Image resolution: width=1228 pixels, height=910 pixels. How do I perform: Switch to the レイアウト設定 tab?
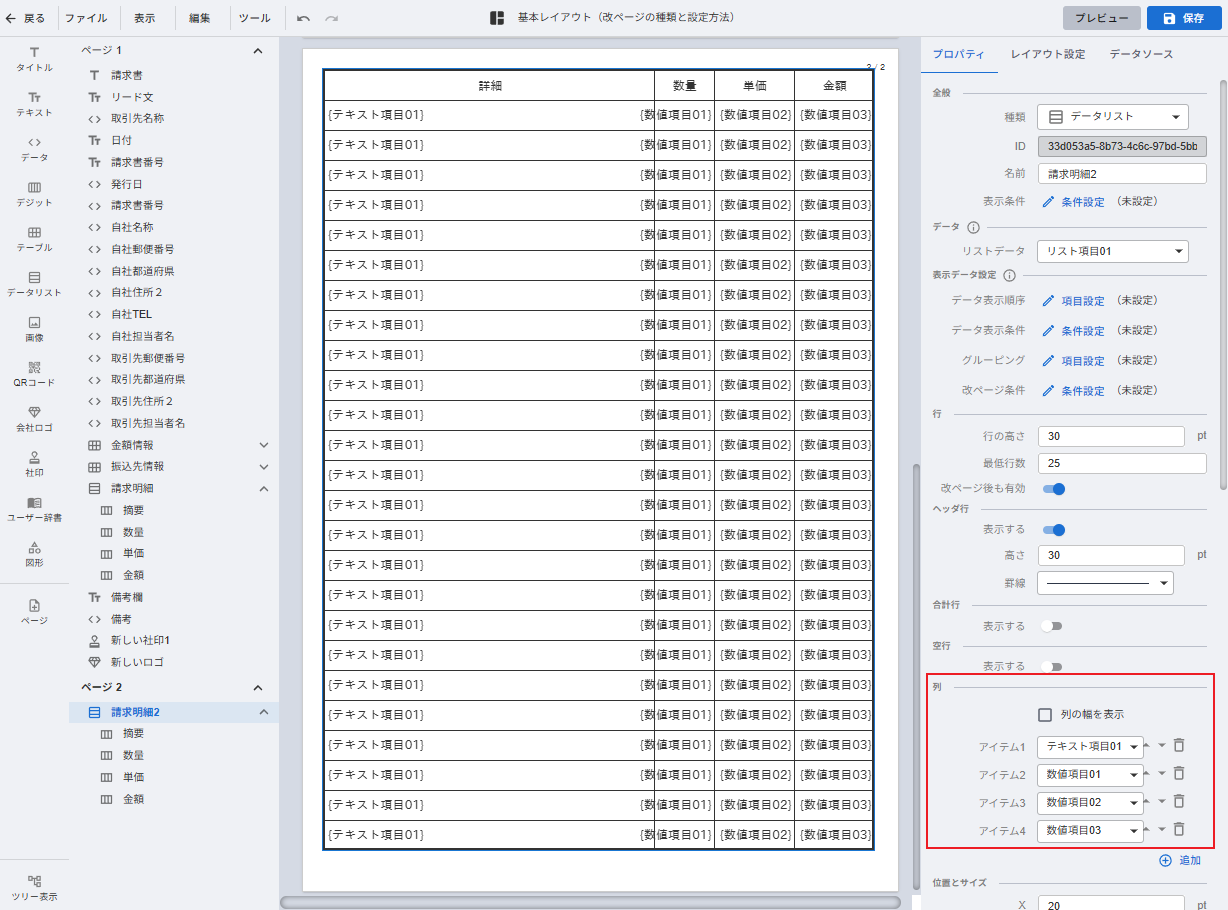(1047, 54)
